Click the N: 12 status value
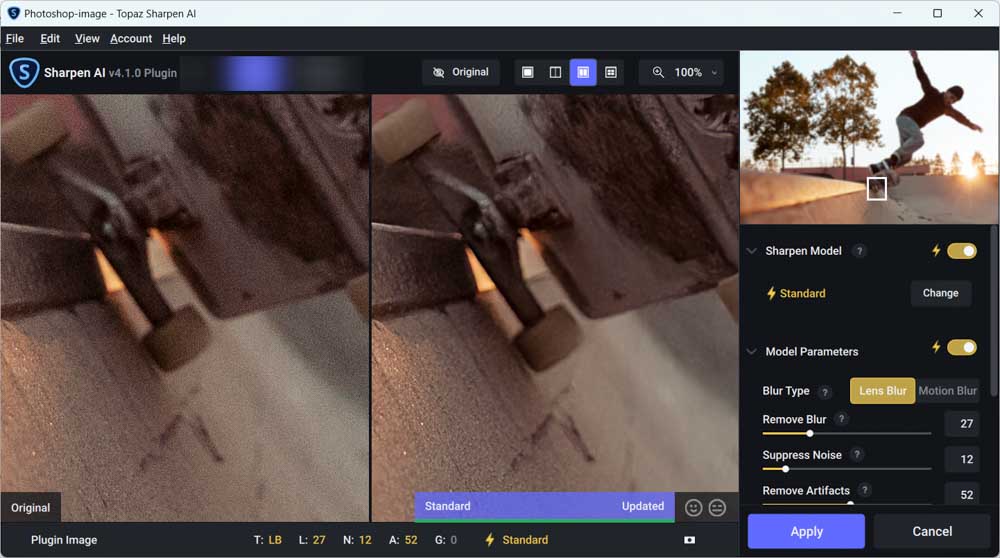Screen dimensions: 1000x558 (357, 540)
